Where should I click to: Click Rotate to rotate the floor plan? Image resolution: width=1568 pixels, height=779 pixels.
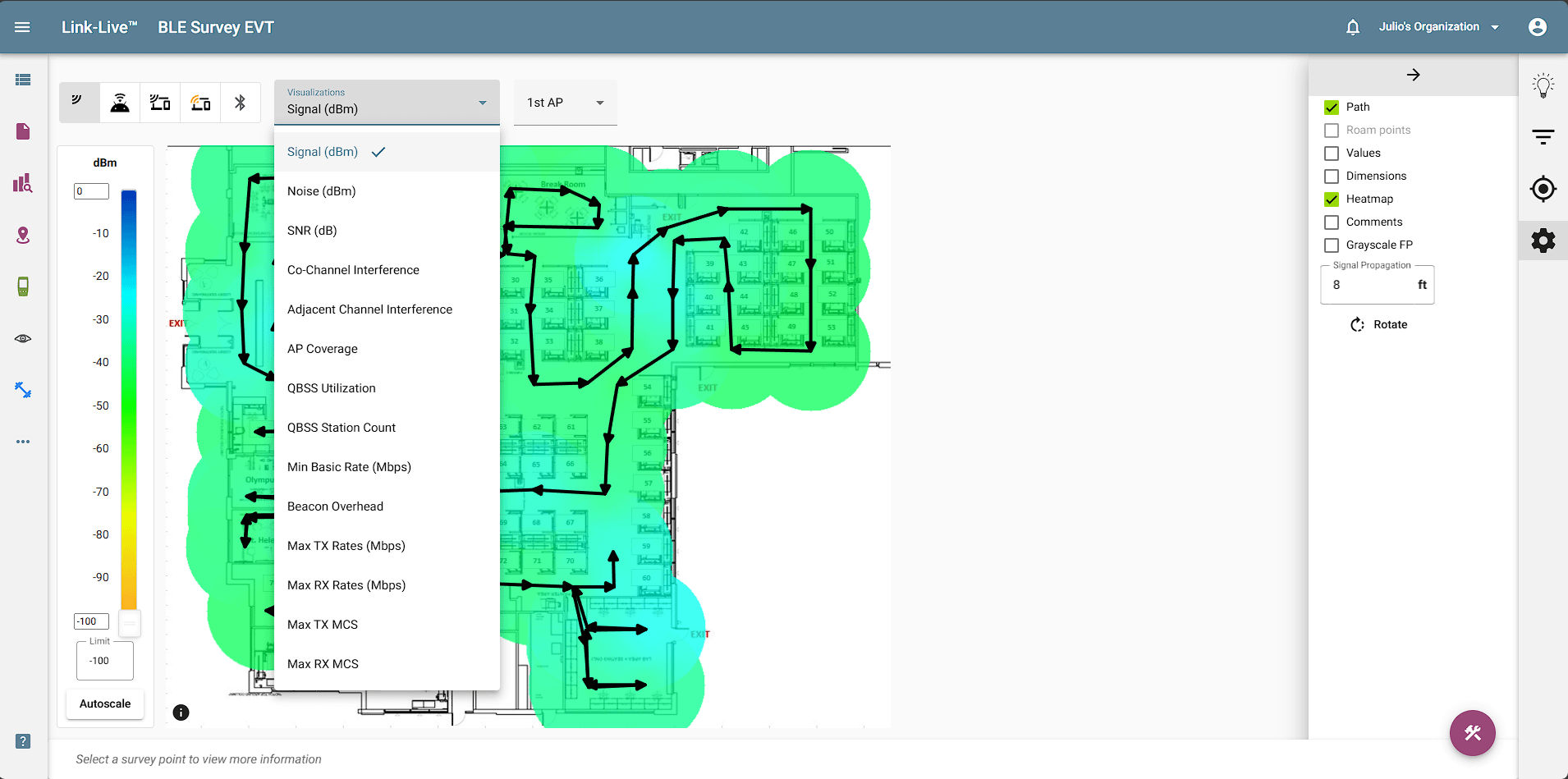pos(1380,324)
